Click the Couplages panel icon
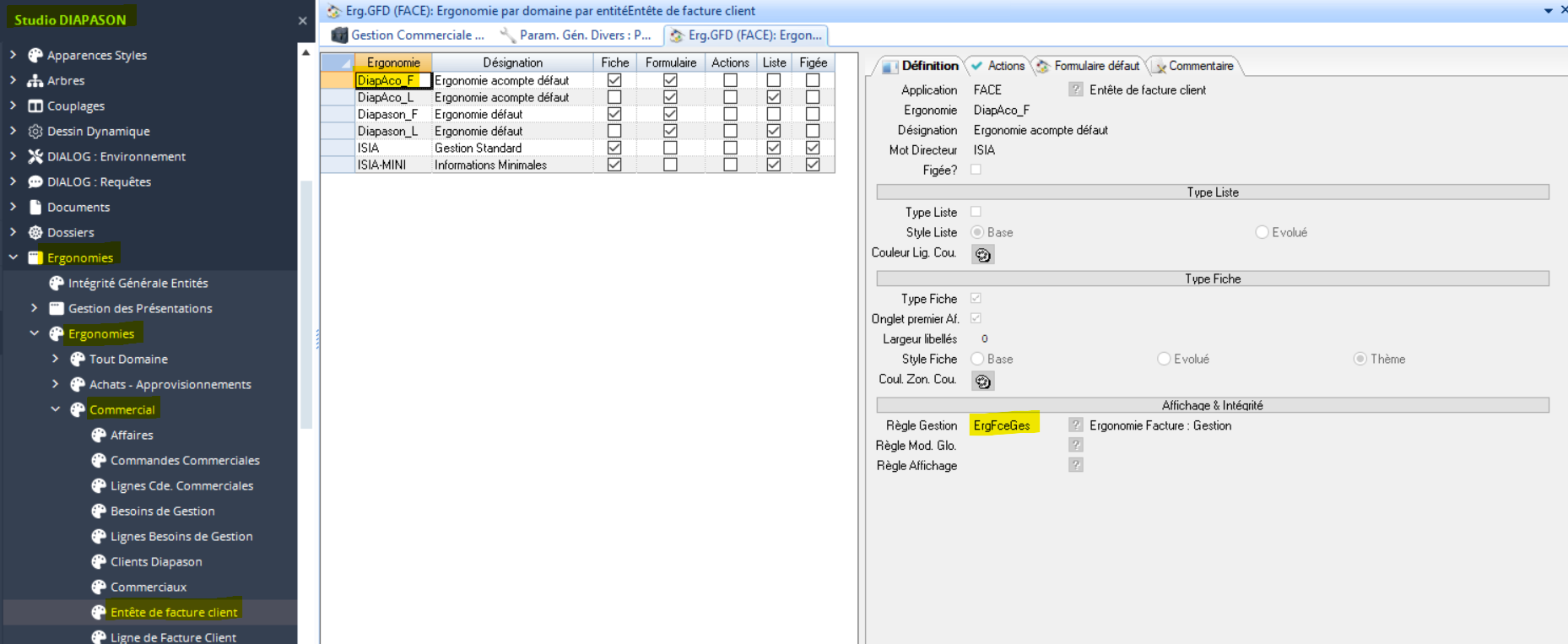1568x644 pixels. pyautogui.click(x=35, y=106)
